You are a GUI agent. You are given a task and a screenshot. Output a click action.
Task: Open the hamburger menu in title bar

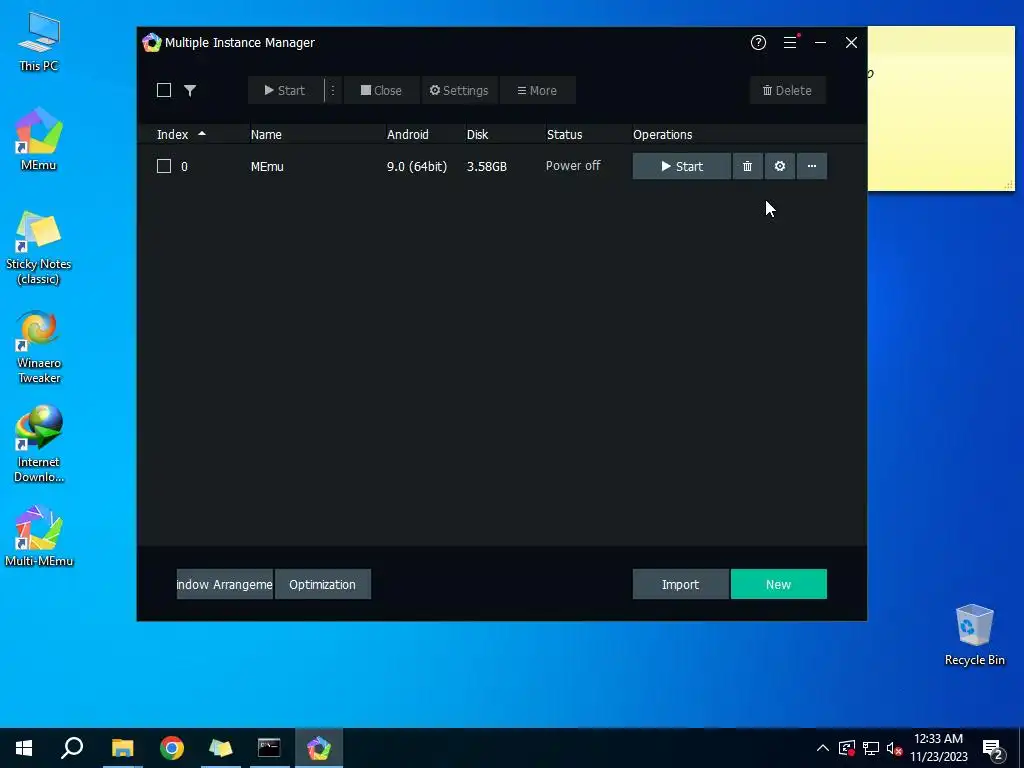click(x=790, y=42)
